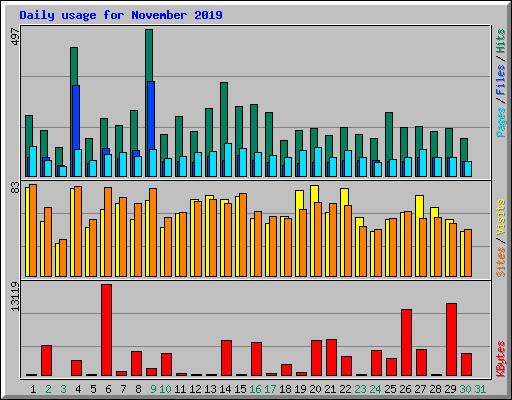Click the 497 hits axis value
Screen dimensions: 512x400
tap(15, 36)
